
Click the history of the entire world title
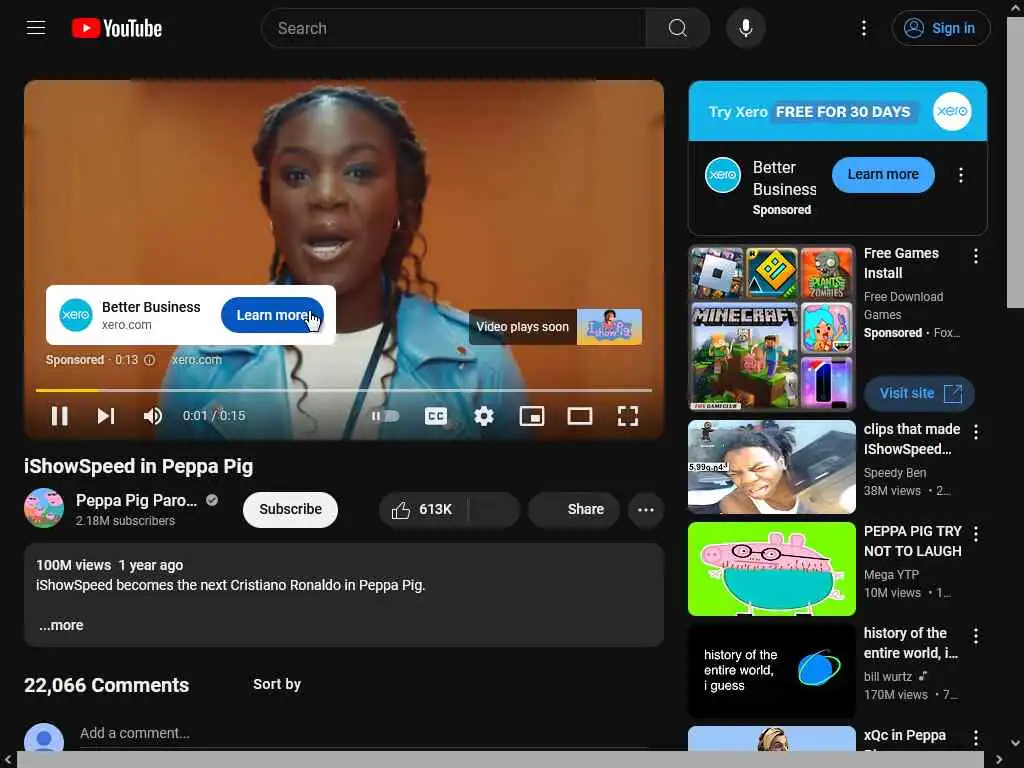(x=911, y=643)
